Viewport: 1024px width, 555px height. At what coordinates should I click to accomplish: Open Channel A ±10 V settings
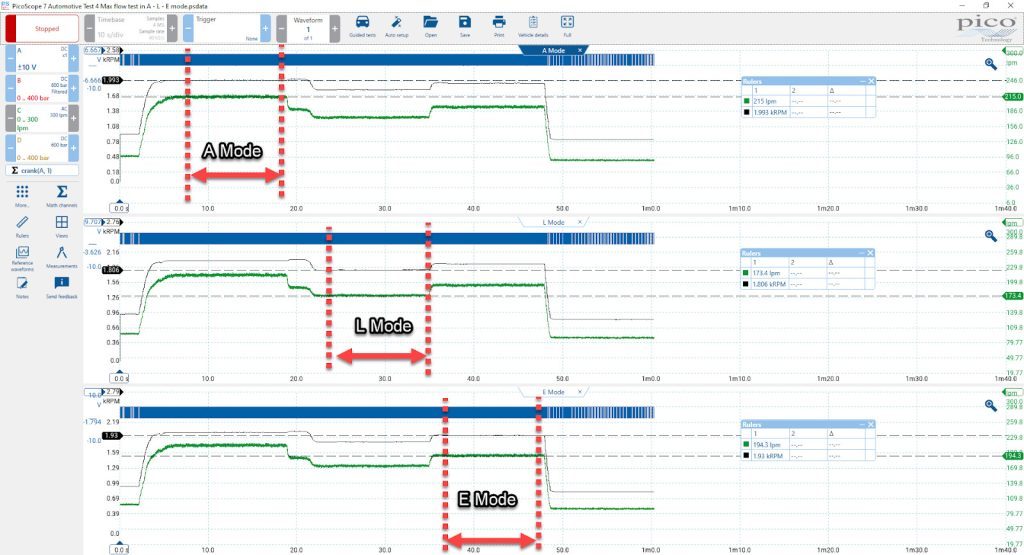42,59
